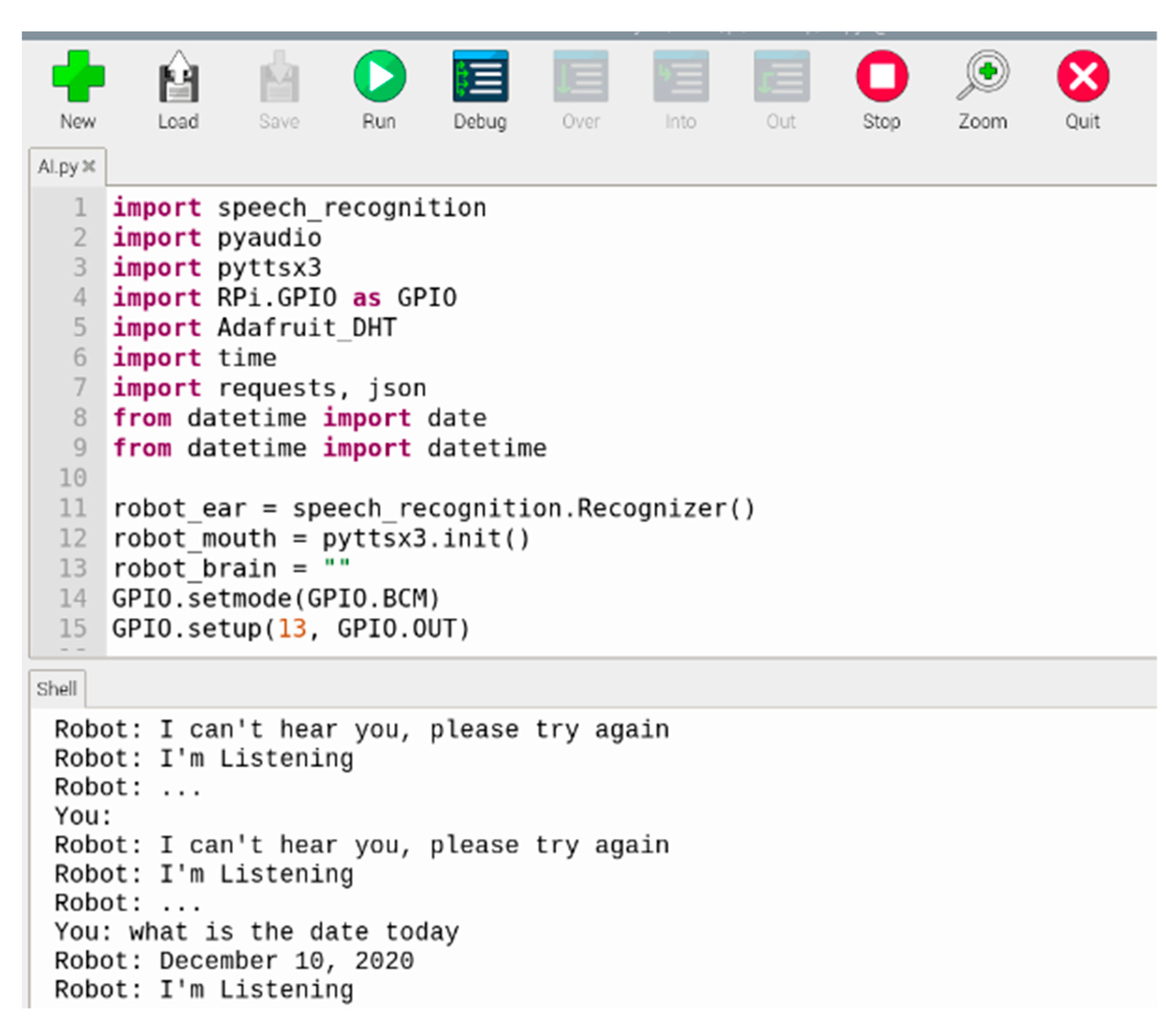Select the Shell tab
Viewport: 1176px width, 1024px height.
pyautogui.click(x=56, y=688)
